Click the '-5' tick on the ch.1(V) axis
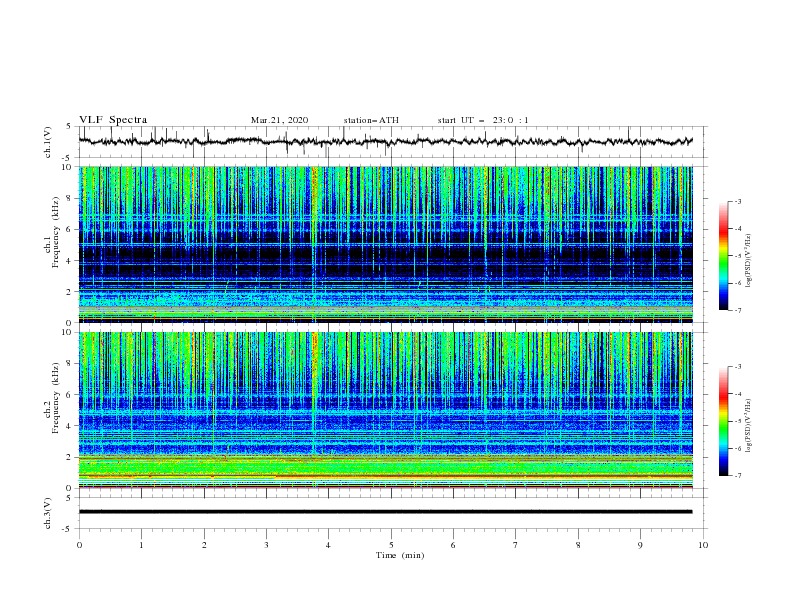Image resolution: width=792 pixels, height=612 pixels. (68, 158)
